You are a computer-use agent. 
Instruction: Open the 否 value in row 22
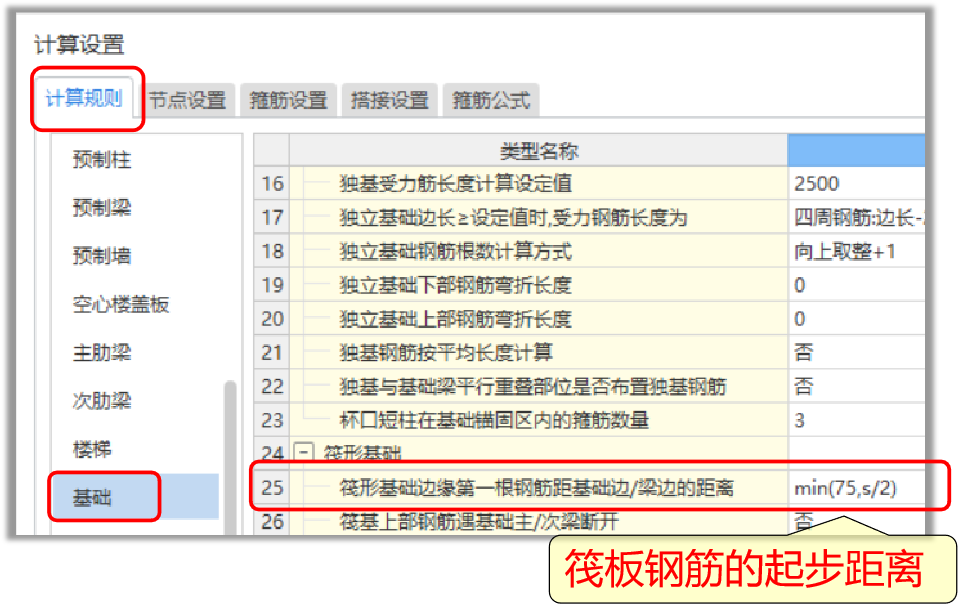coord(856,386)
